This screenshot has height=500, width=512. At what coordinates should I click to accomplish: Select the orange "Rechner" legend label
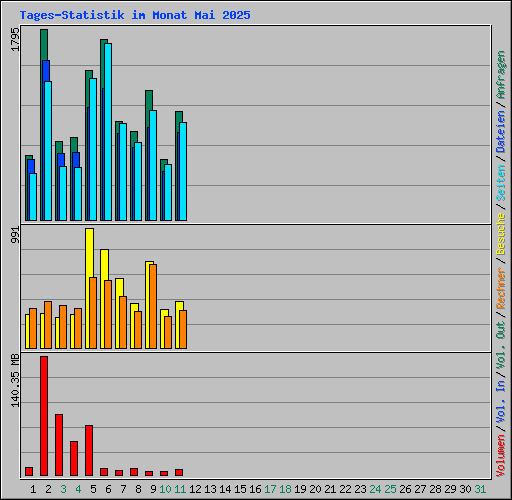tap(501, 288)
